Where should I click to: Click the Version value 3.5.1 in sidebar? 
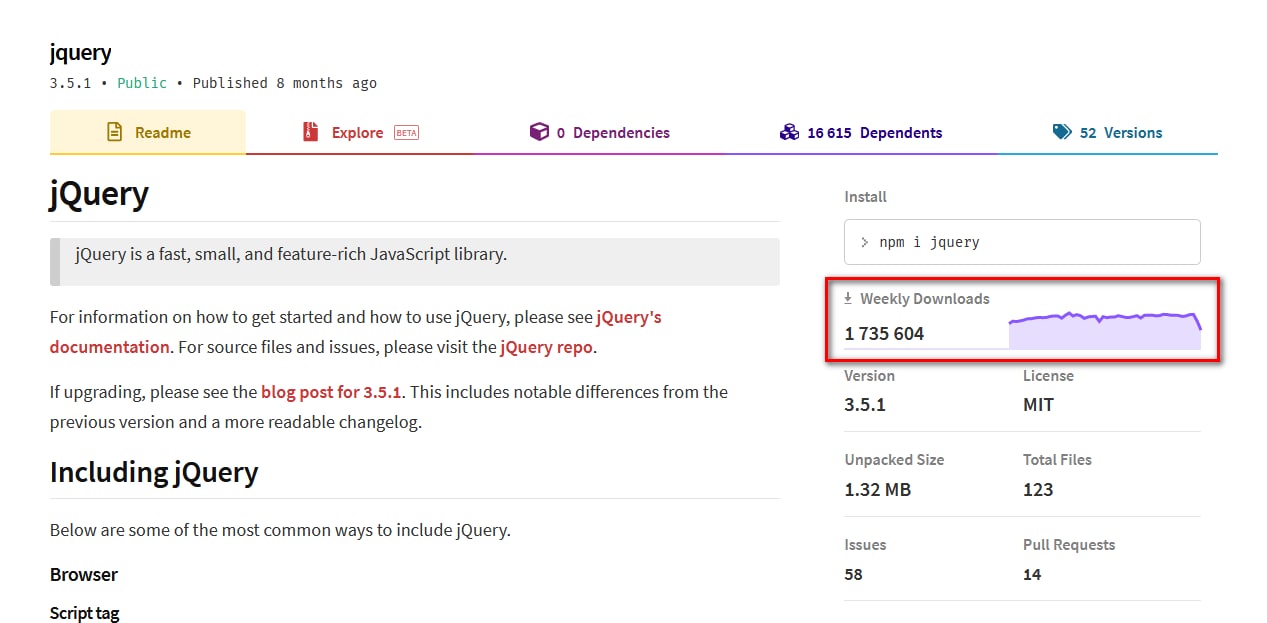click(865, 405)
